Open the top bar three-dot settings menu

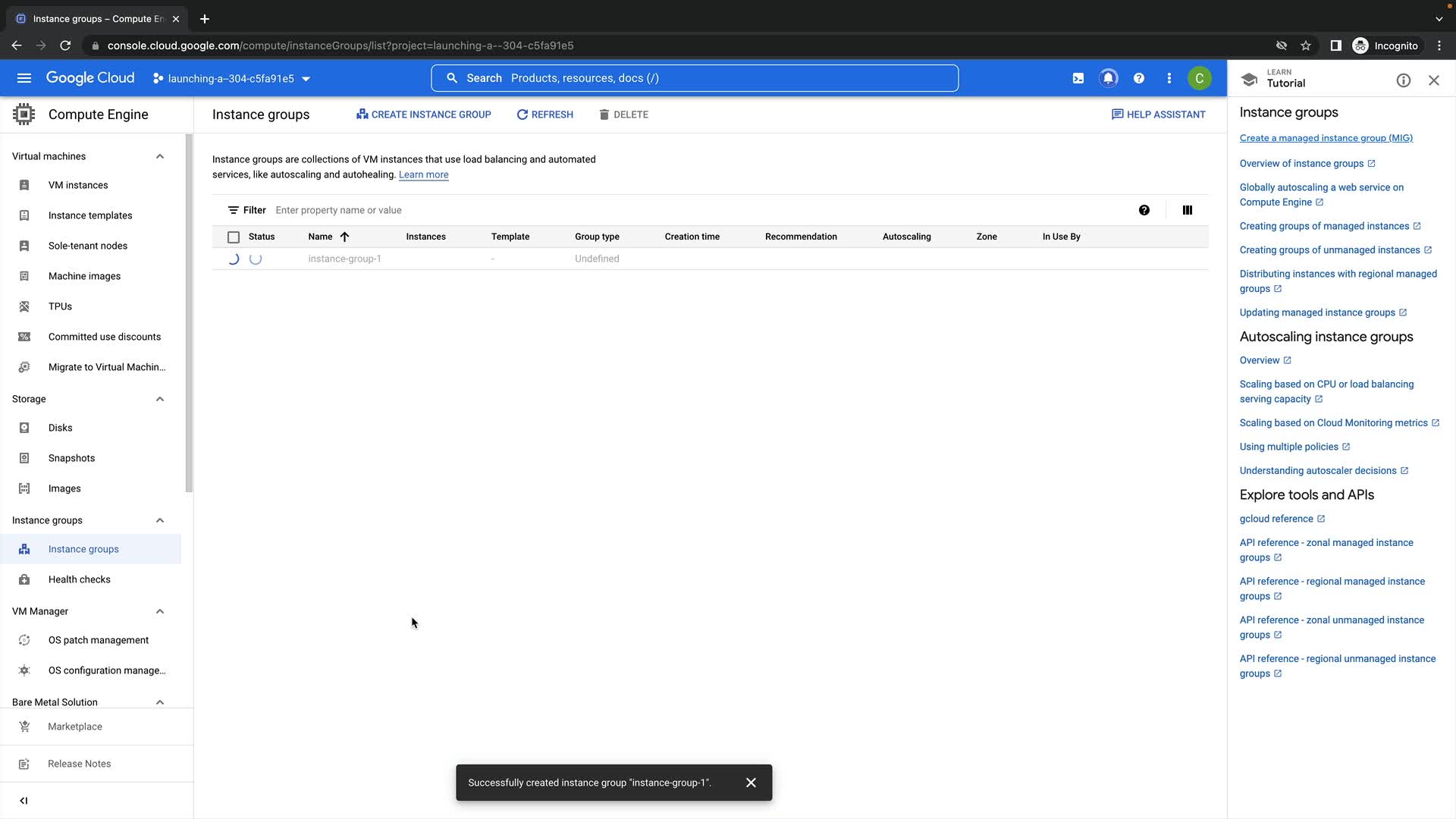pos(1169,78)
